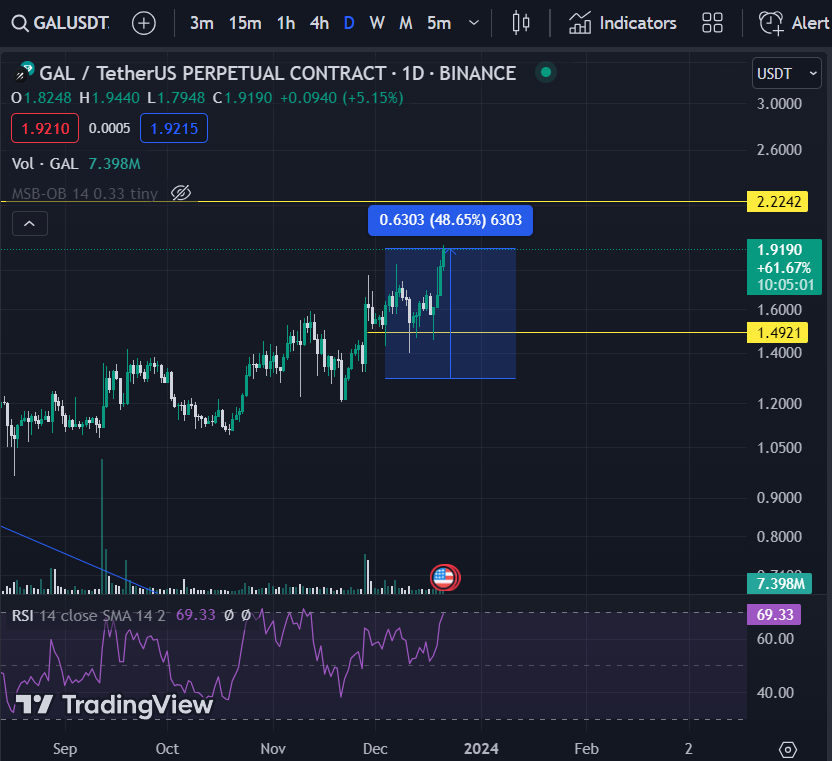Switch to the 1h timeframe
Viewport: 832px width, 761px height.
(286, 23)
